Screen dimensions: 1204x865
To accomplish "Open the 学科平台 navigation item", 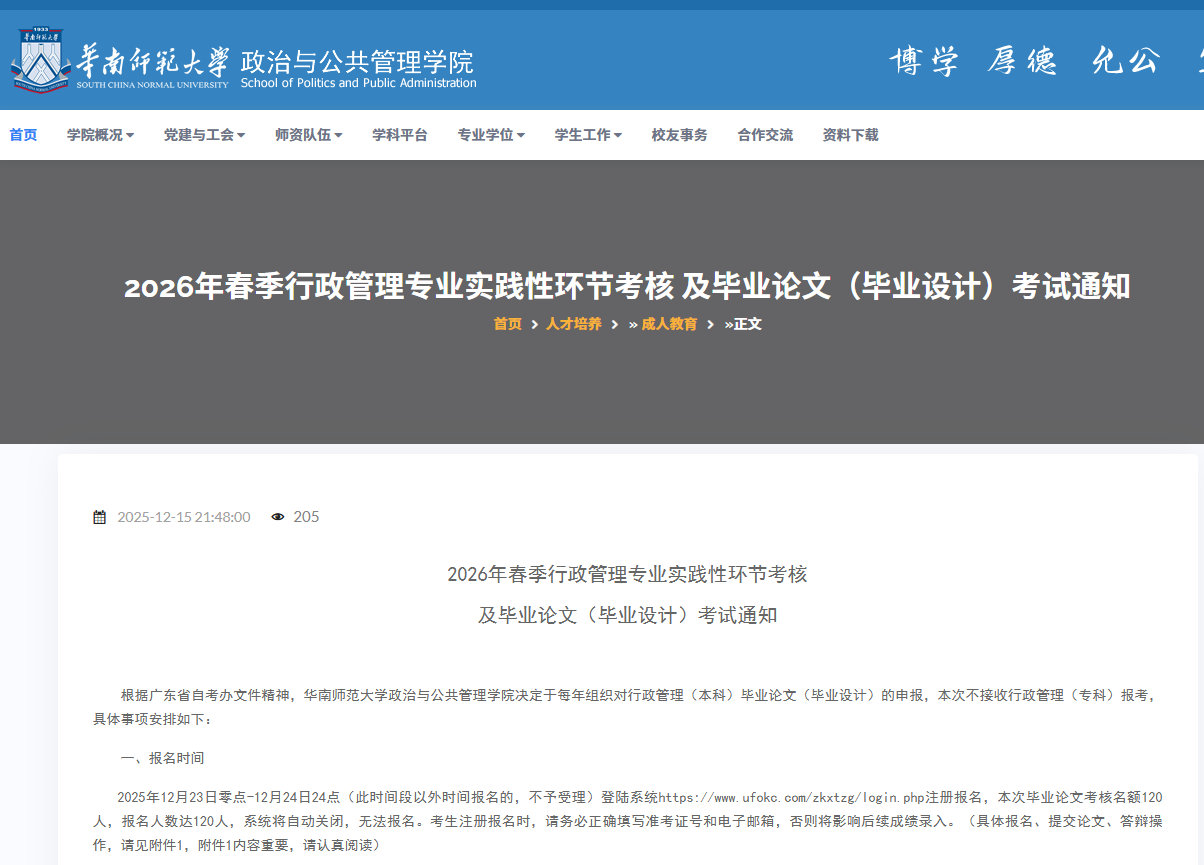I will click(399, 135).
